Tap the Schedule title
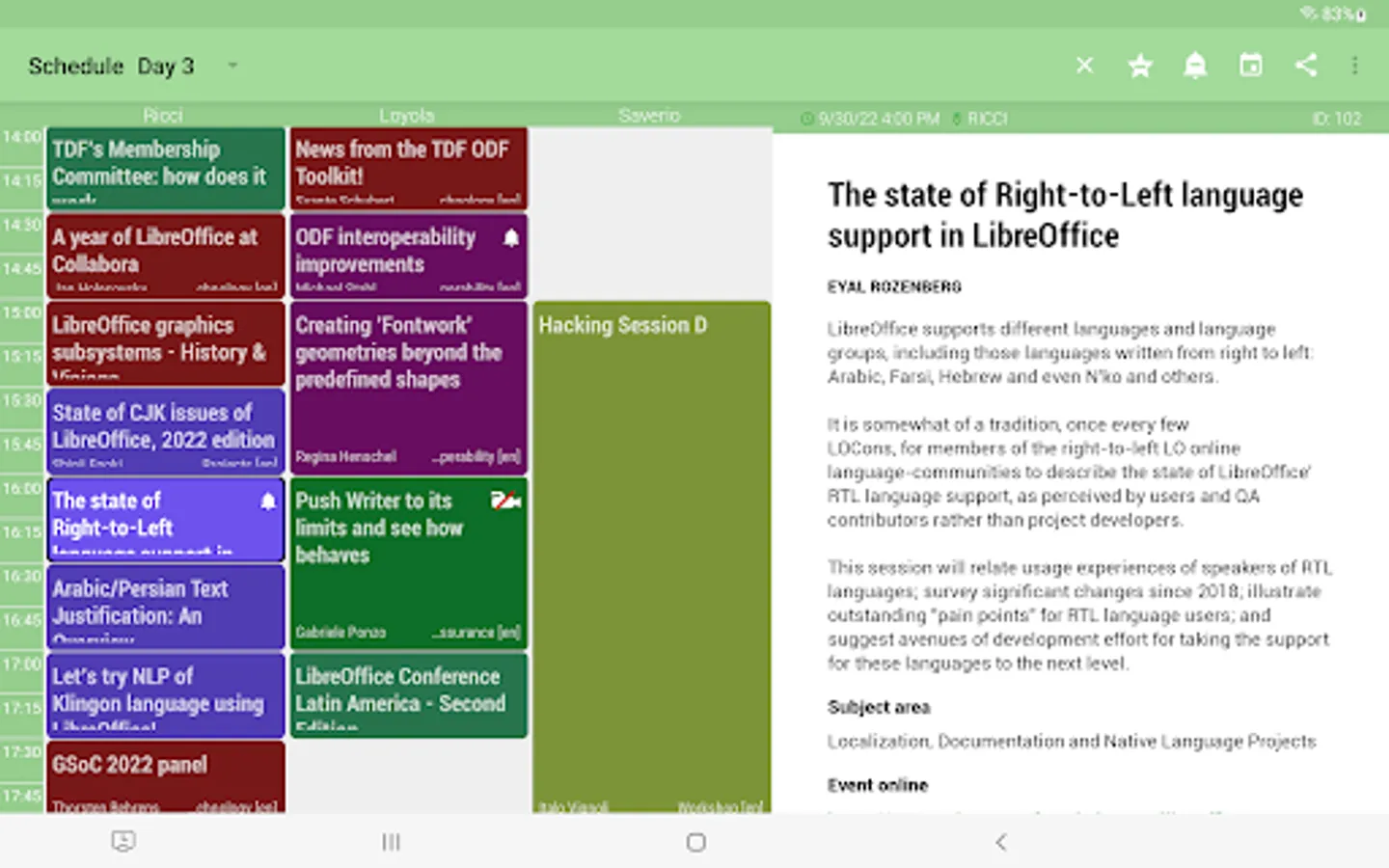Image resolution: width=1389 pixels, height=868 pixels. tap(76, 66)
